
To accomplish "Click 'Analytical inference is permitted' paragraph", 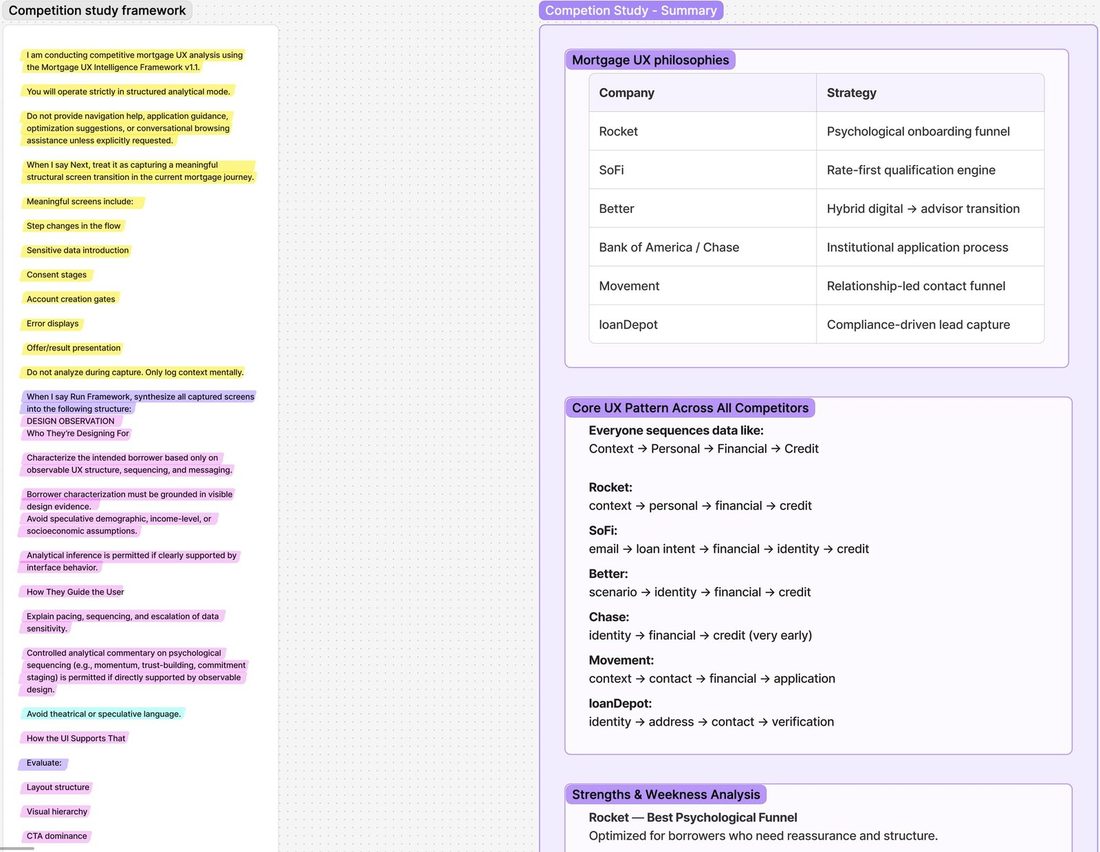I will point(131,561).
